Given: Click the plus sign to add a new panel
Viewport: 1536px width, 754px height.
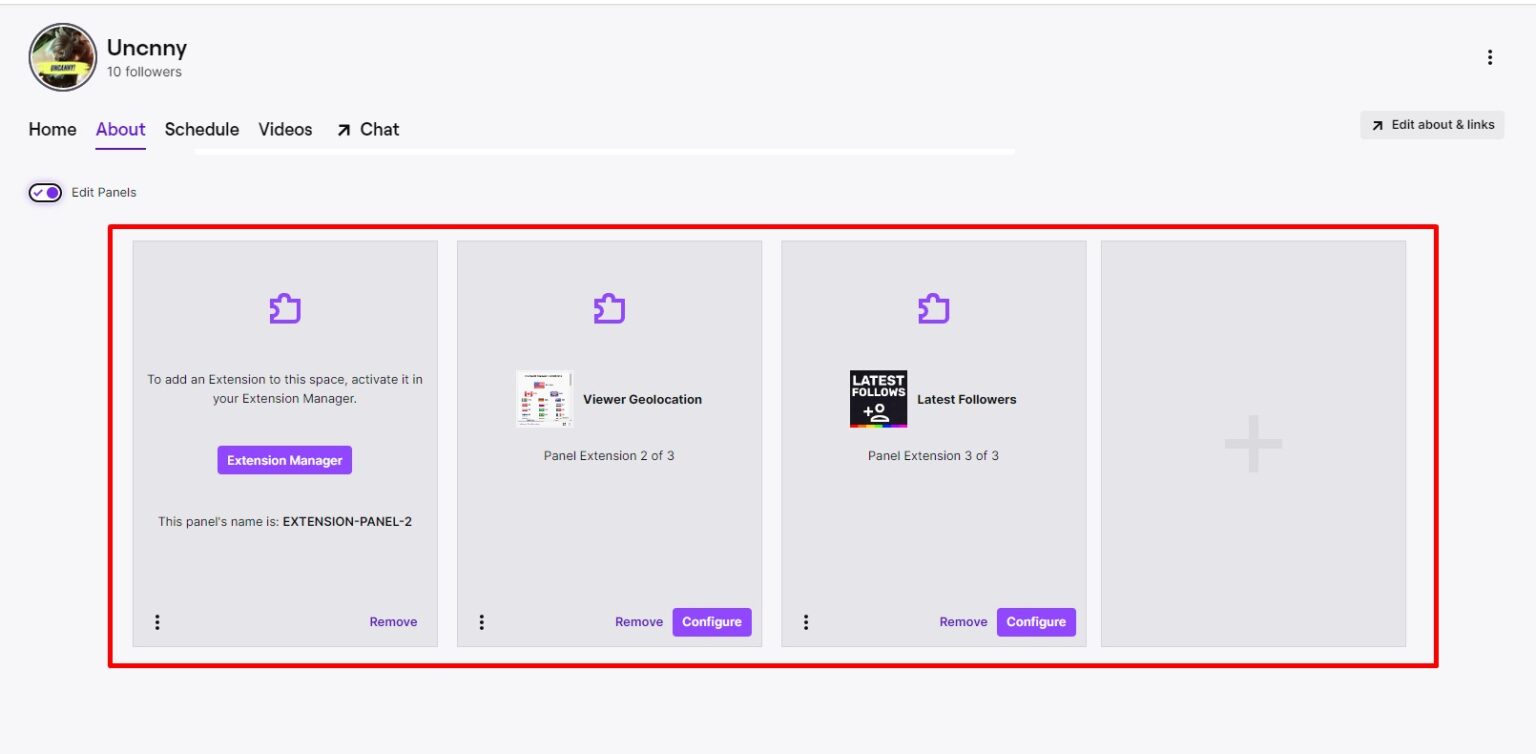Looking at the screenshot, I should pos(1252,446).
